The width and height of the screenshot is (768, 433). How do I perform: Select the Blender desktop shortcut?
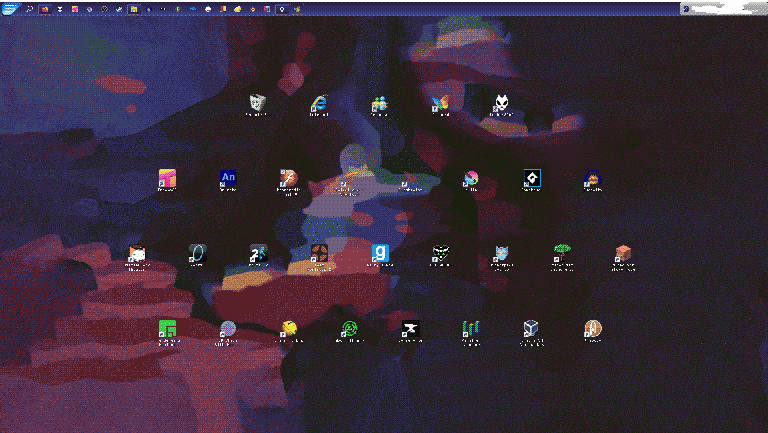coord(592,180)
